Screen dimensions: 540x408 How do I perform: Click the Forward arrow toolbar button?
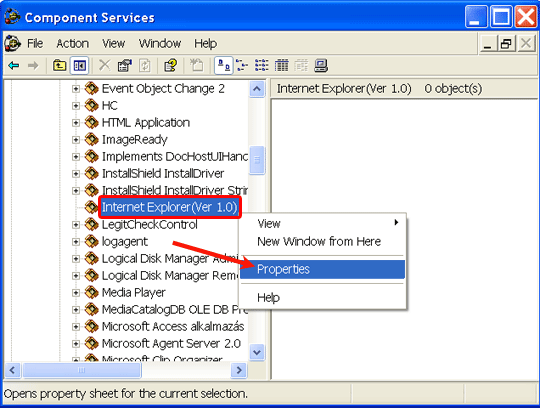pyautogui.click(x=33, y=65)
